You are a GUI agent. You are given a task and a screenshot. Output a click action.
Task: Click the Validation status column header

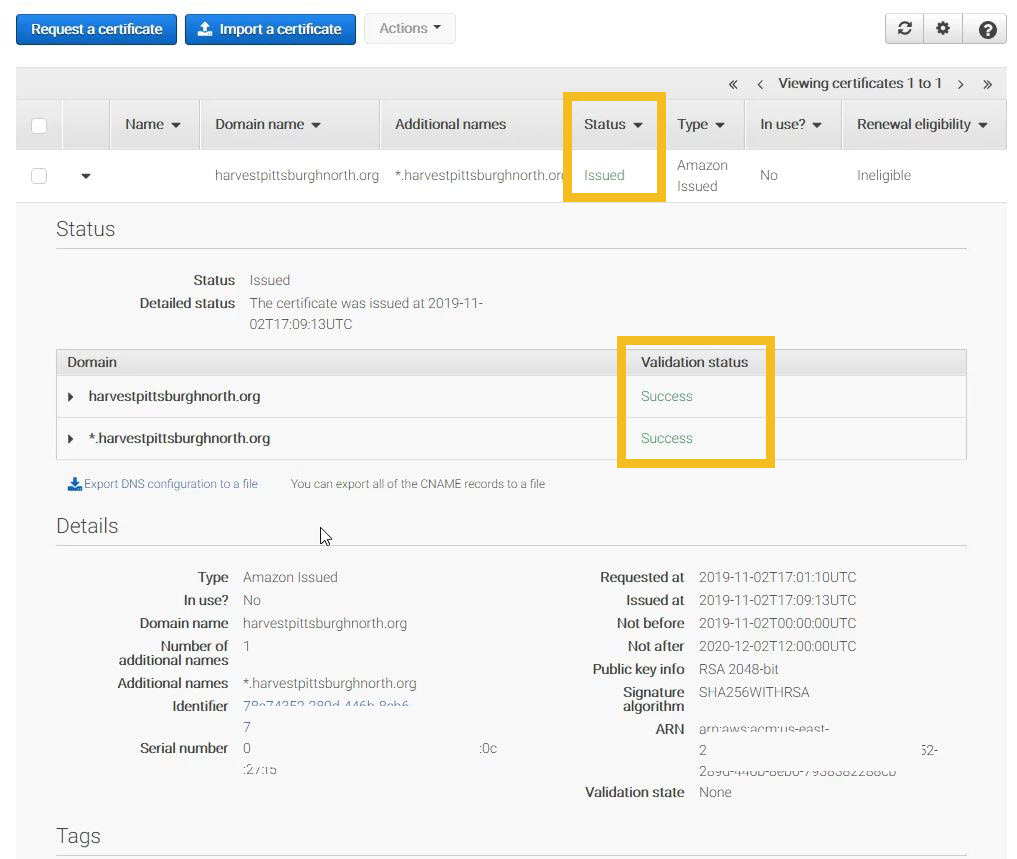point(694,362)
